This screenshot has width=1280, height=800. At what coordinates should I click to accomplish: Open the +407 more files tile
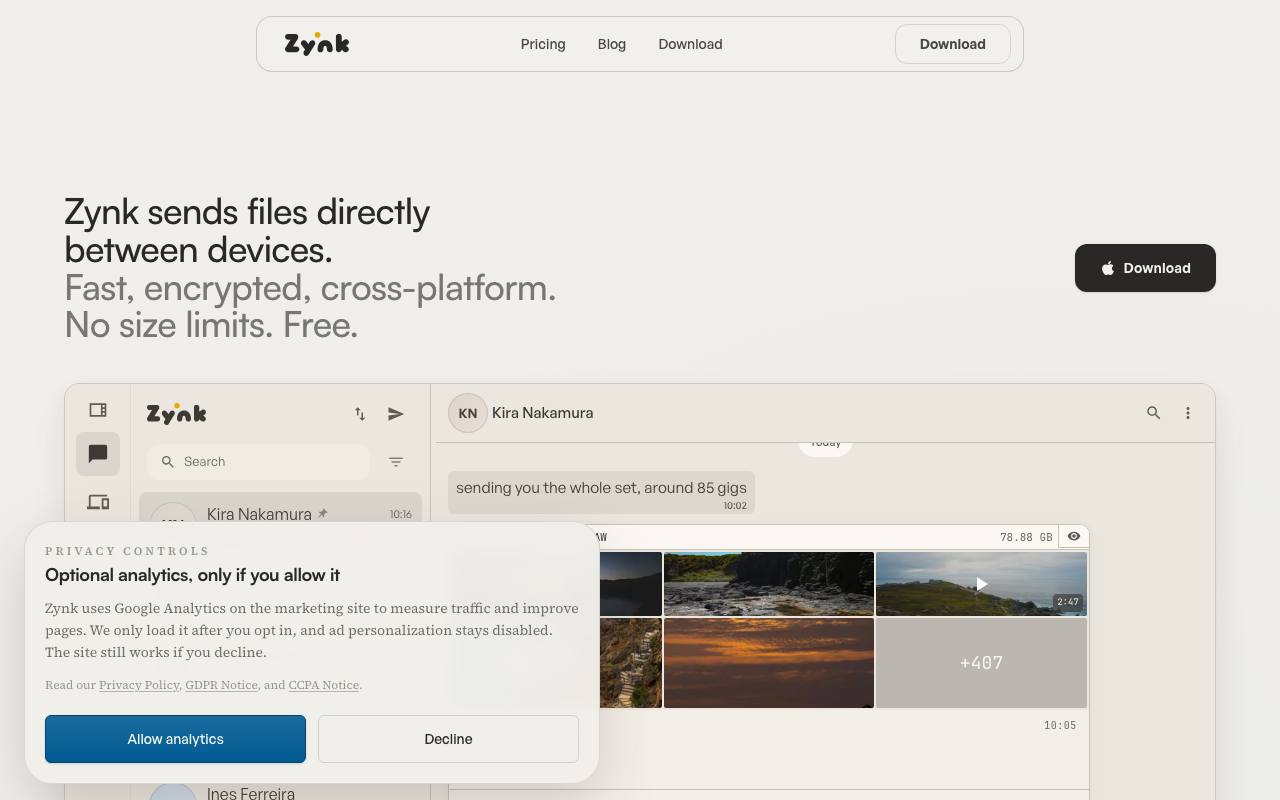point(981,663)
